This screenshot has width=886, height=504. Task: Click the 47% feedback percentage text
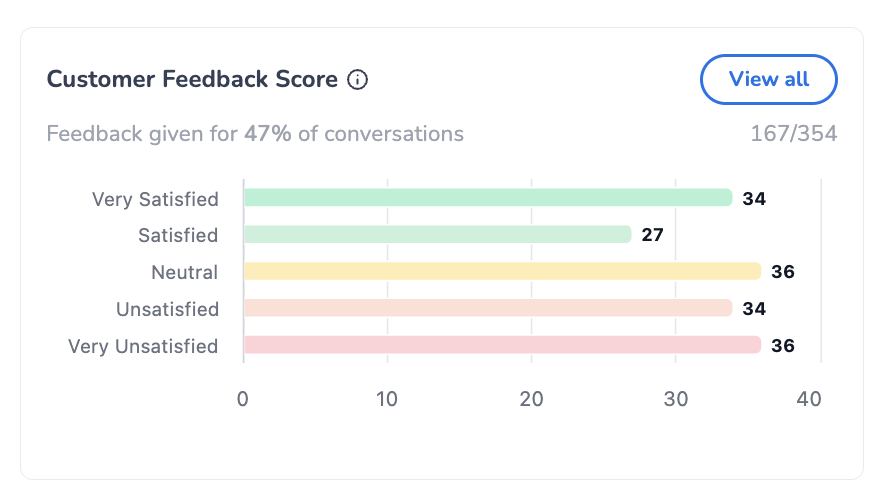click(267, 133)
